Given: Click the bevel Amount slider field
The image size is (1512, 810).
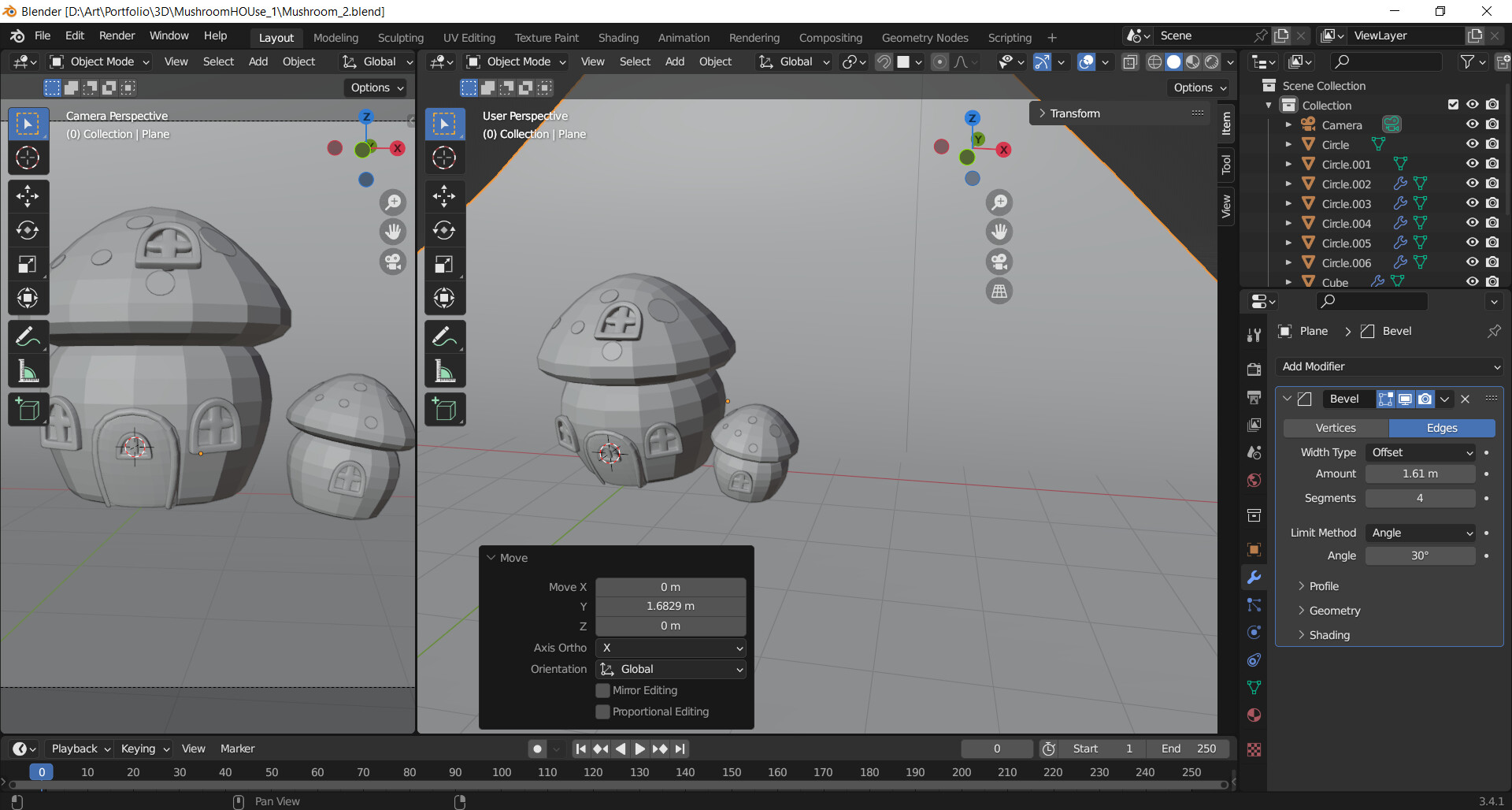Looking at the screenshot, I should click(x=1420, y=474).
